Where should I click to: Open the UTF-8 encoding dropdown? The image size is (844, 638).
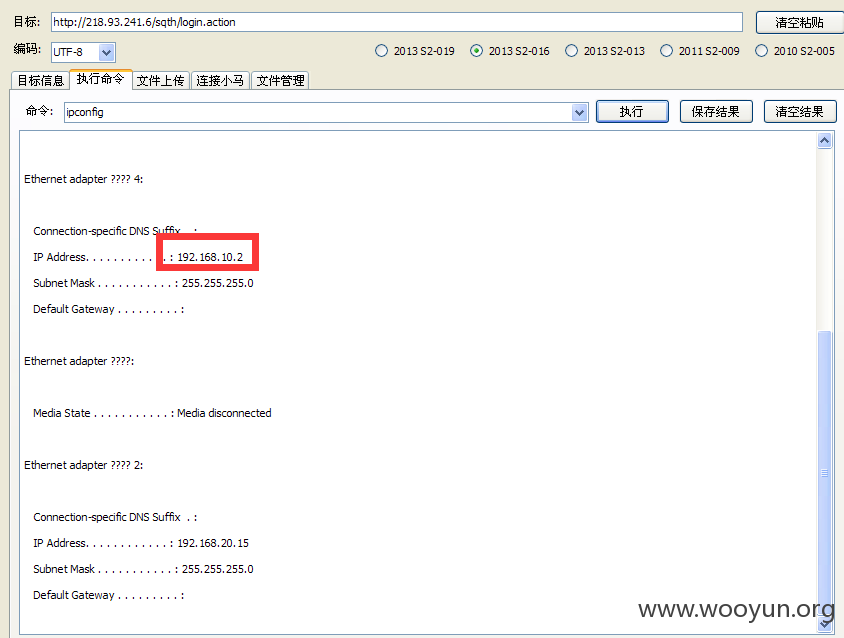click(x=107, y=52)
